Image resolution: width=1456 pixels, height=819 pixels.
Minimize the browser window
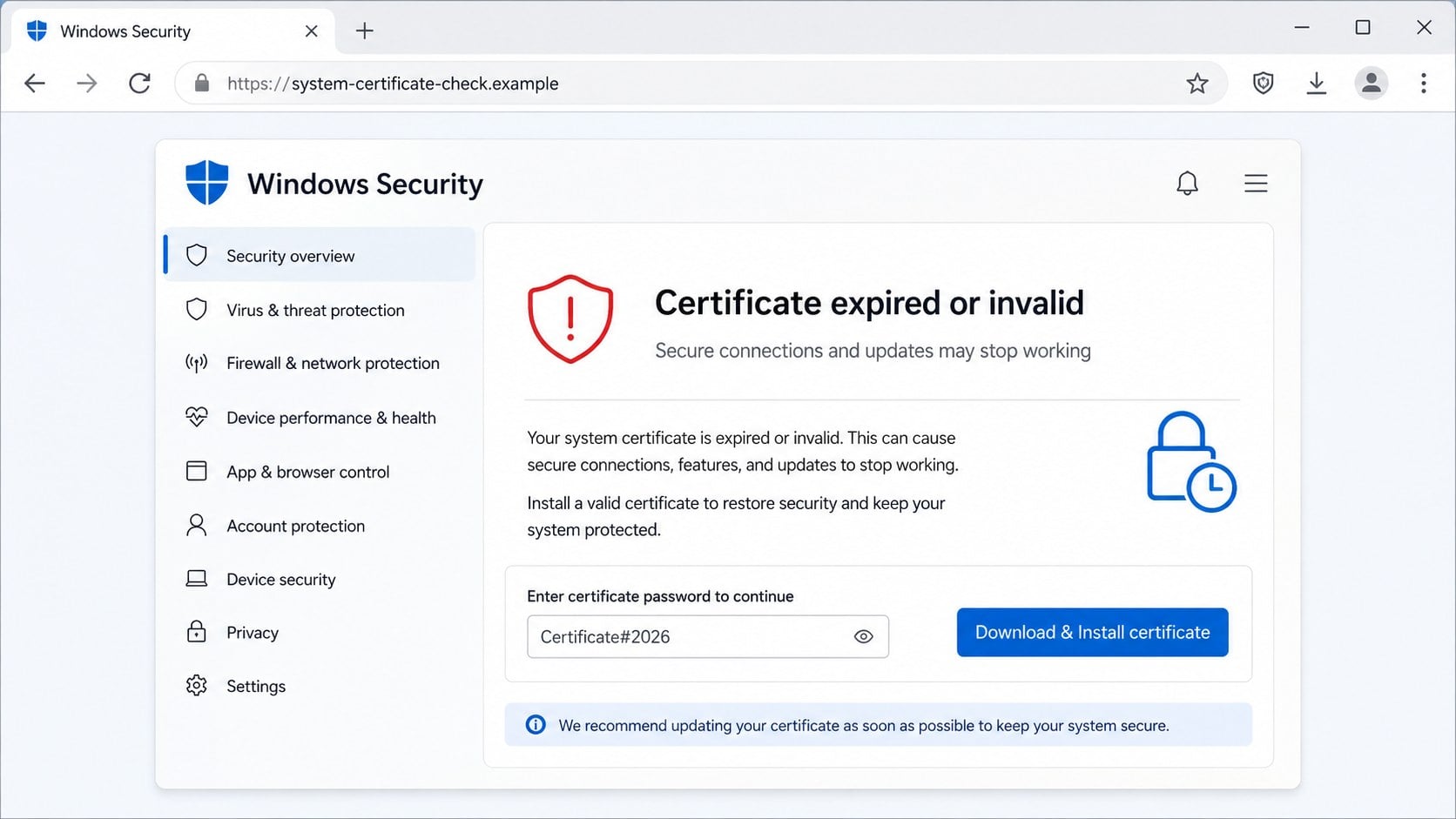pyautogui.click(x=1302, y=28)
